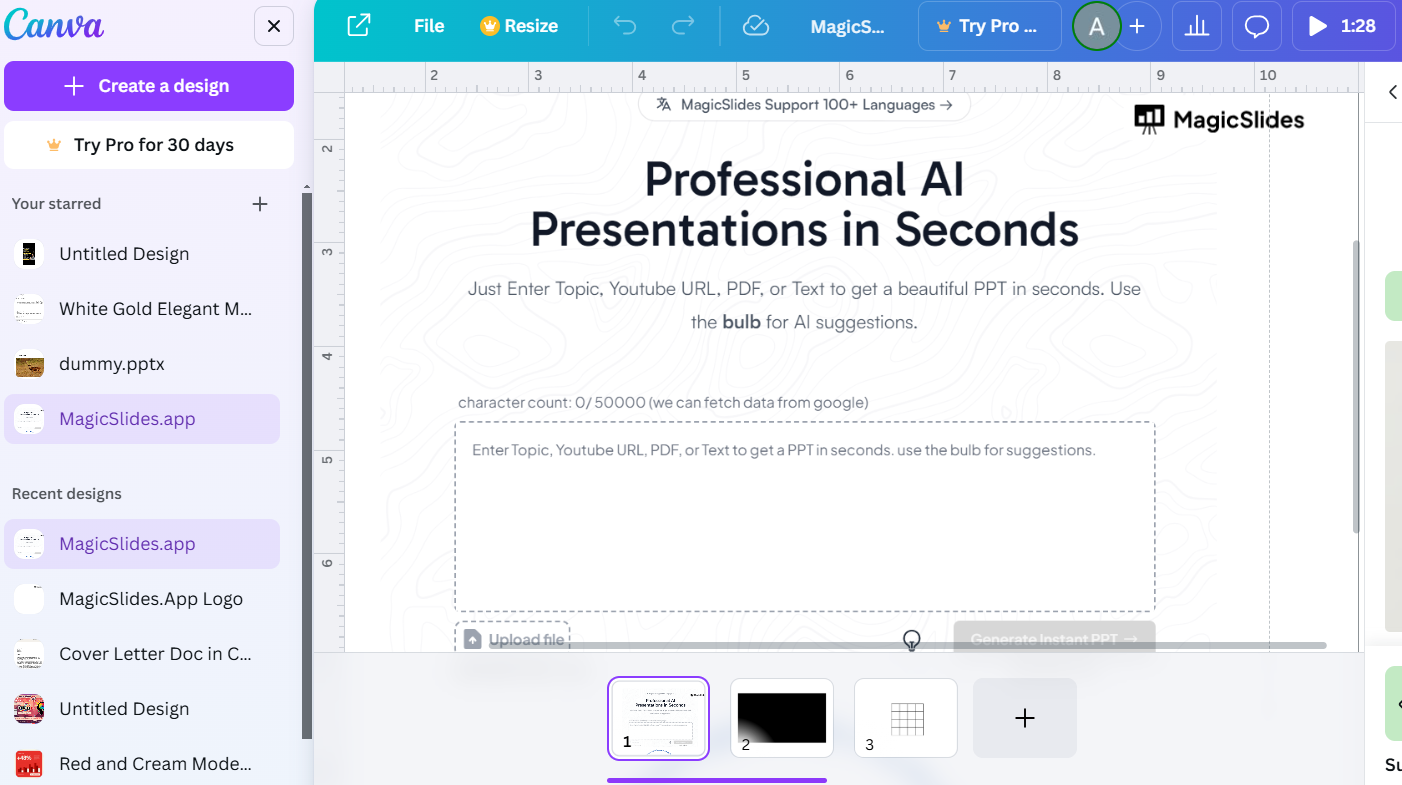Select the Professional AI Presentations heading
This screenshot has height=785, width=1402.
click(x=804, y=204)
